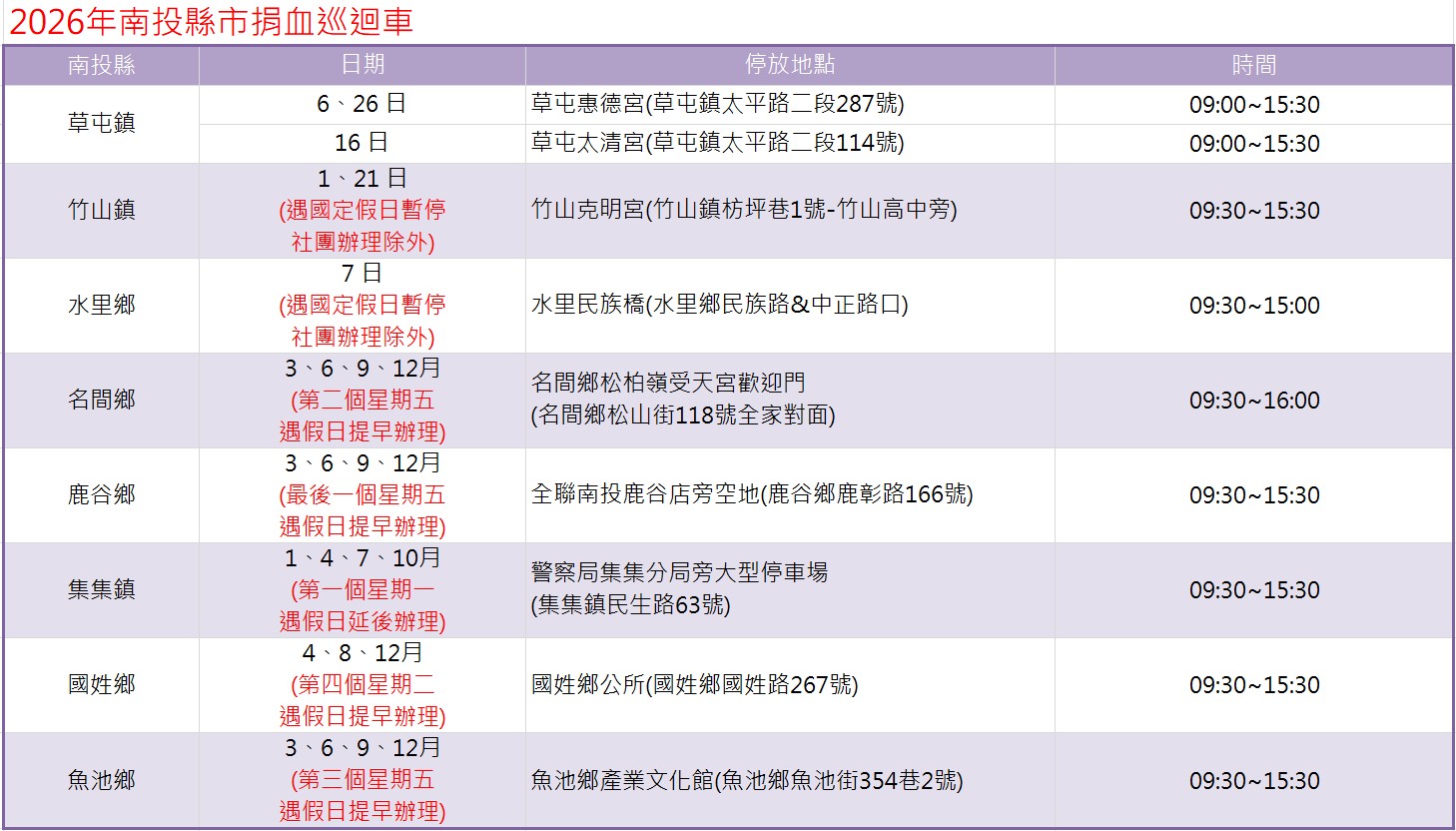
Task: Click the 竹山鎮 row label
Action: tap(103, 211)
